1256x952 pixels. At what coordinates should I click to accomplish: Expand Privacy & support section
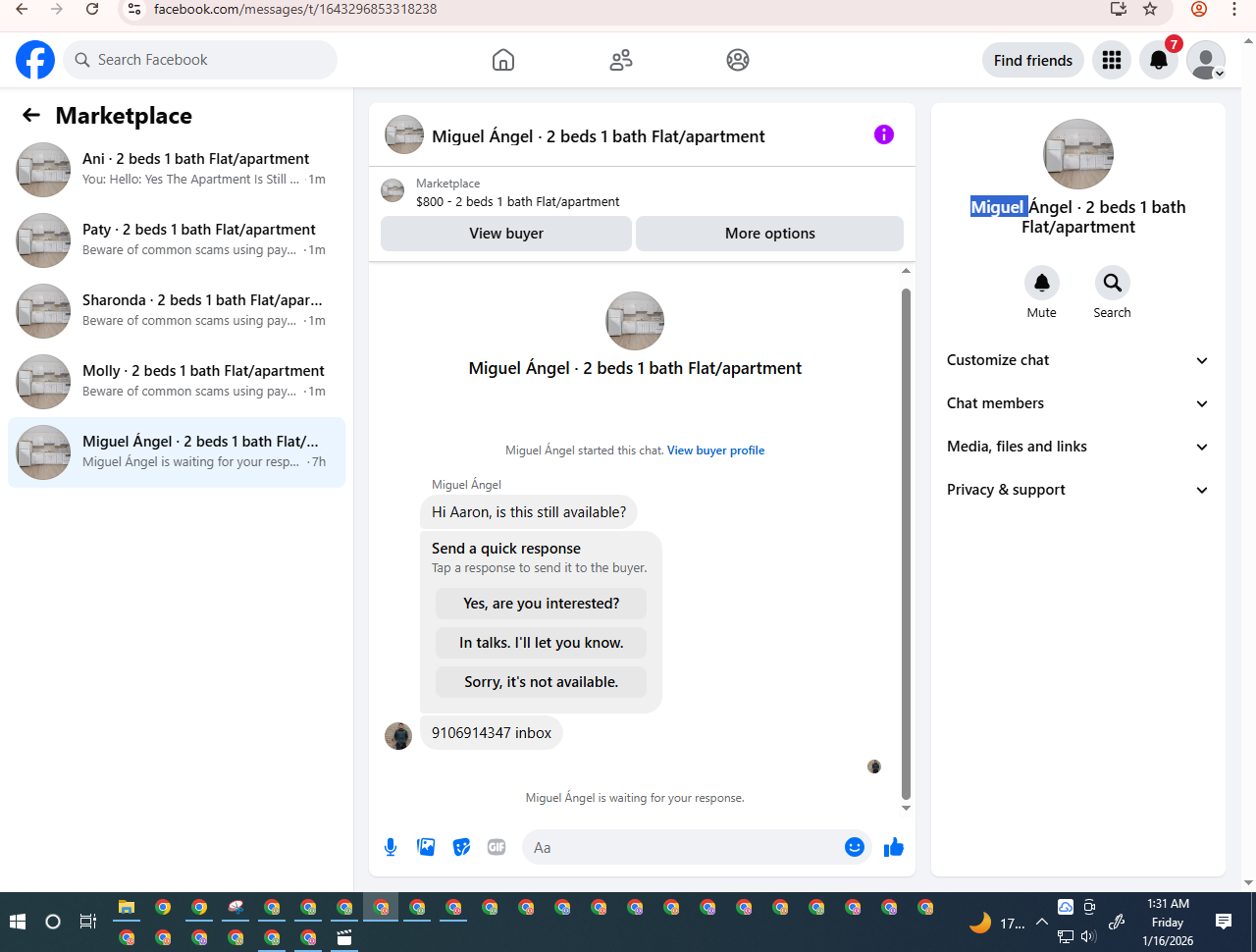pos(1077,490)
